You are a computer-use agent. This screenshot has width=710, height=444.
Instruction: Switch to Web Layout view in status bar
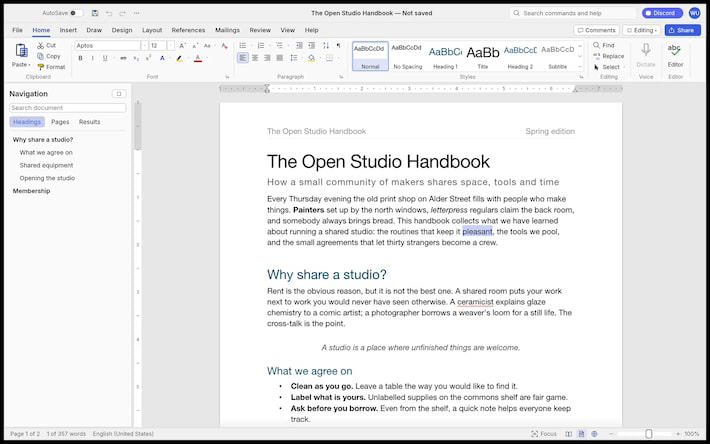tap(594, 434)
